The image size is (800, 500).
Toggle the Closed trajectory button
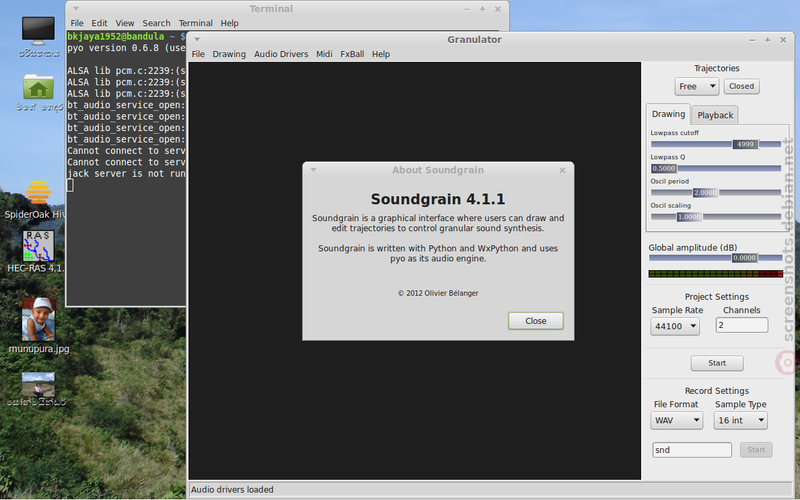pyautogui.click(x=741, y=86)
